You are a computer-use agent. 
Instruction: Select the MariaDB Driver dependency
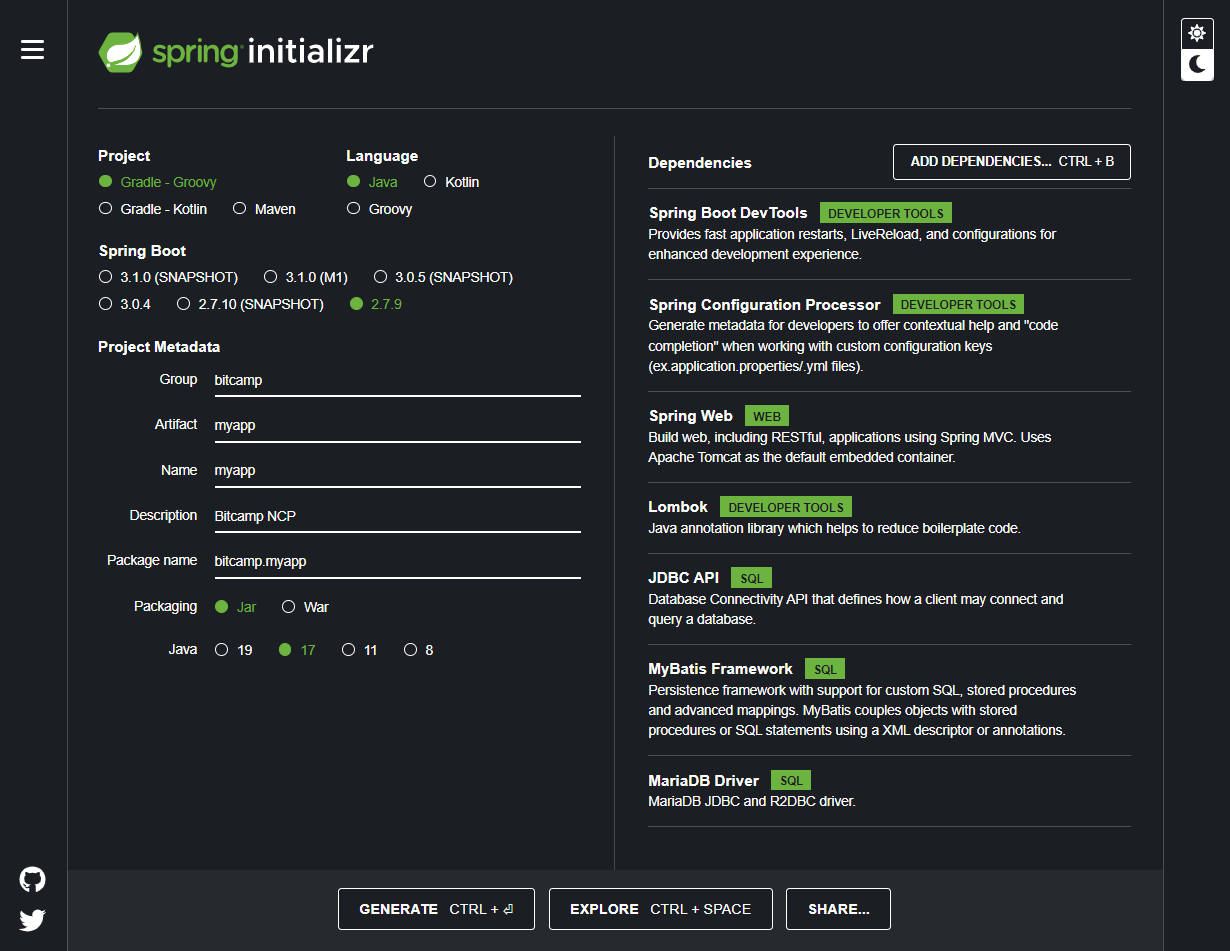(889, 790)
